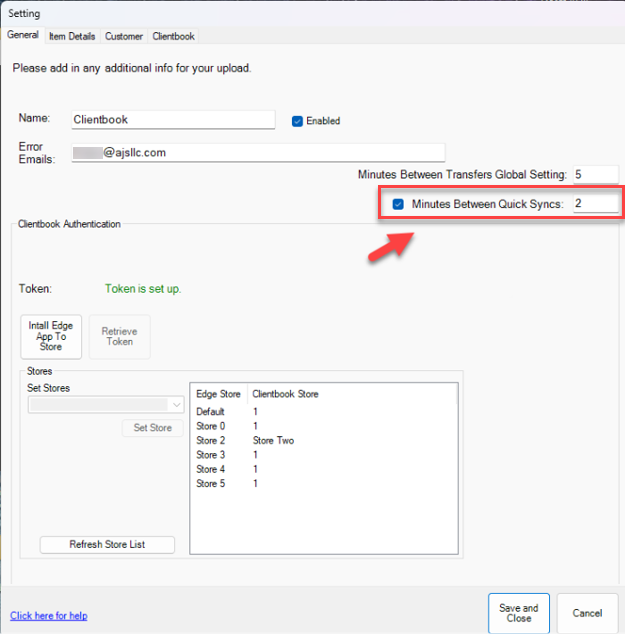Click the Error Emails input field
This screenshot has width=625, height=634.
click(258, 153)
